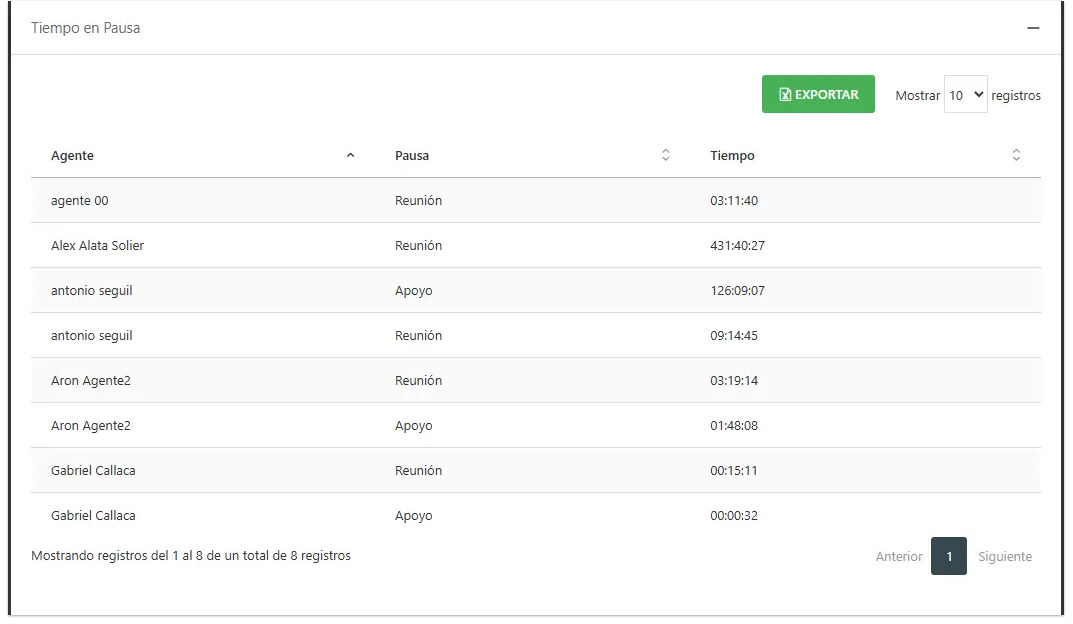Click the time value 126:09:07

(737, 291)
